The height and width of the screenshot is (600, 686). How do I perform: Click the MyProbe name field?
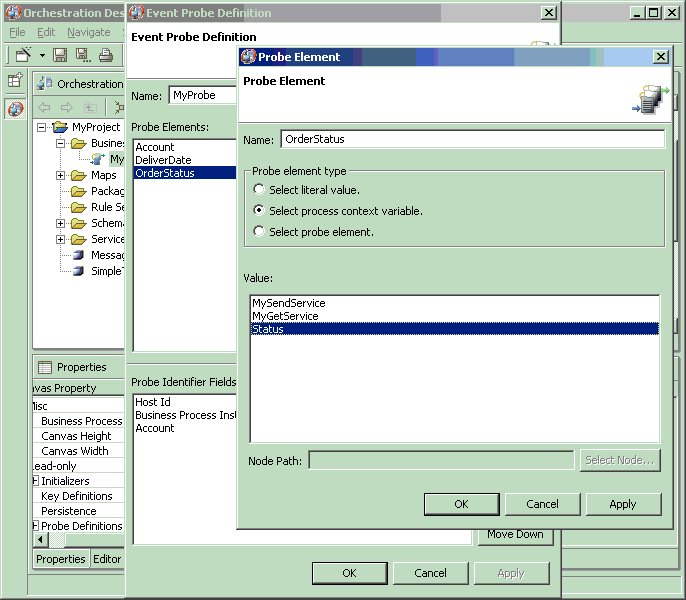click(203, 95)
